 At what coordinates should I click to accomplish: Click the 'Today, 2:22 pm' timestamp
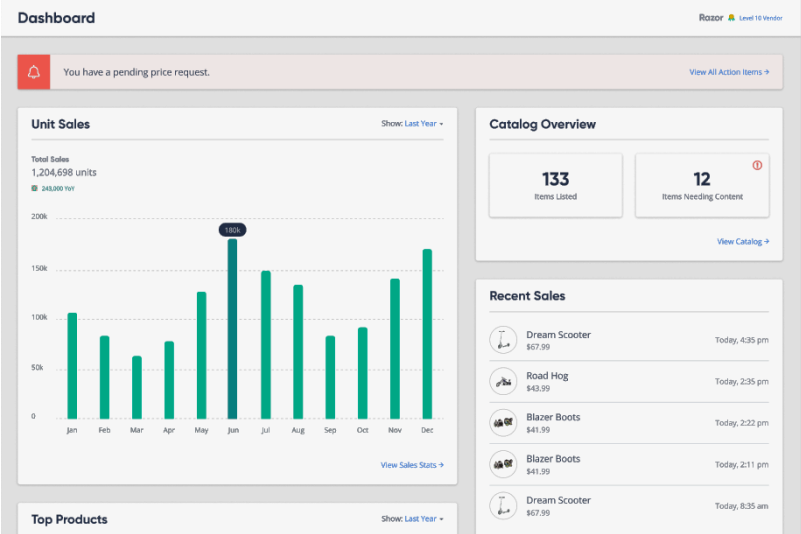point(742,423)
